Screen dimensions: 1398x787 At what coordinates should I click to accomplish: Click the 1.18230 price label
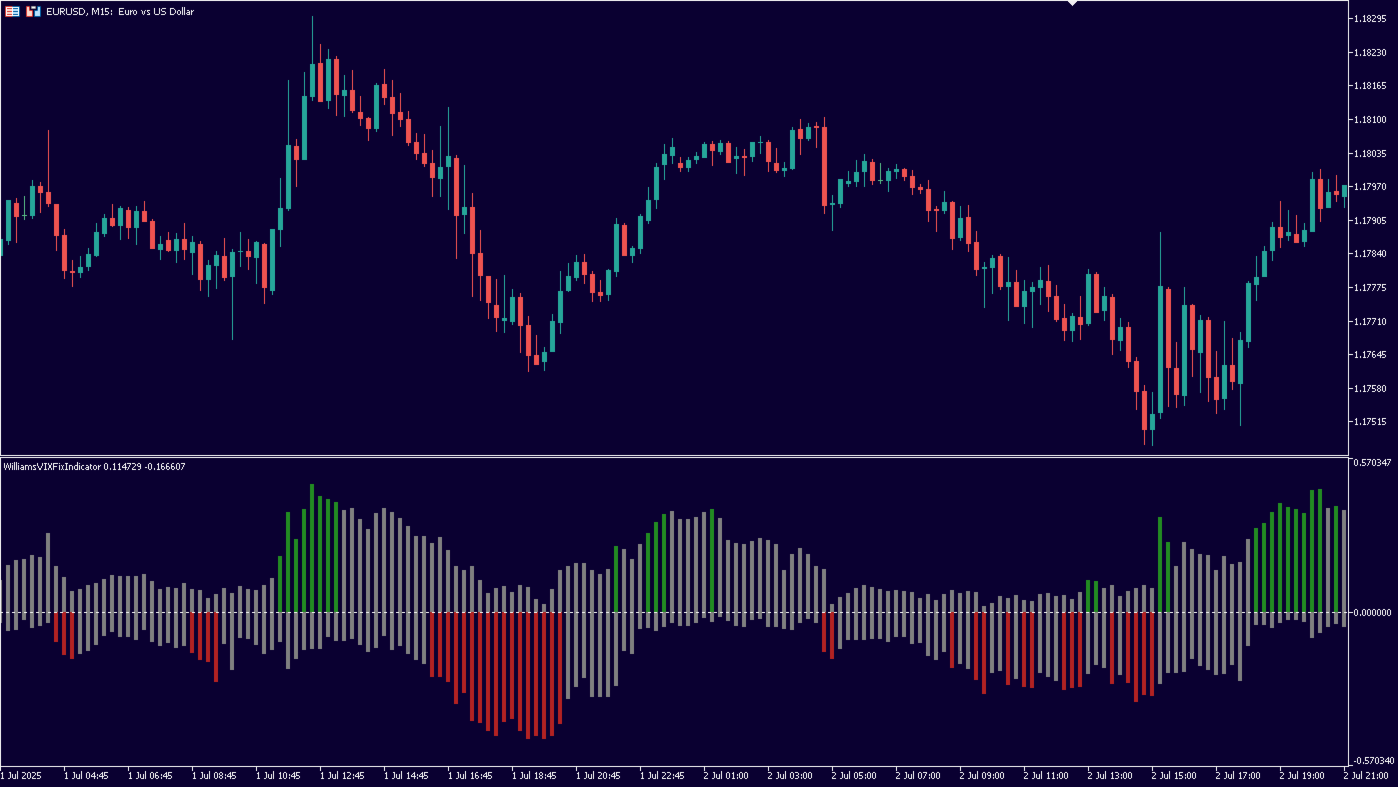click(1369, 52)
